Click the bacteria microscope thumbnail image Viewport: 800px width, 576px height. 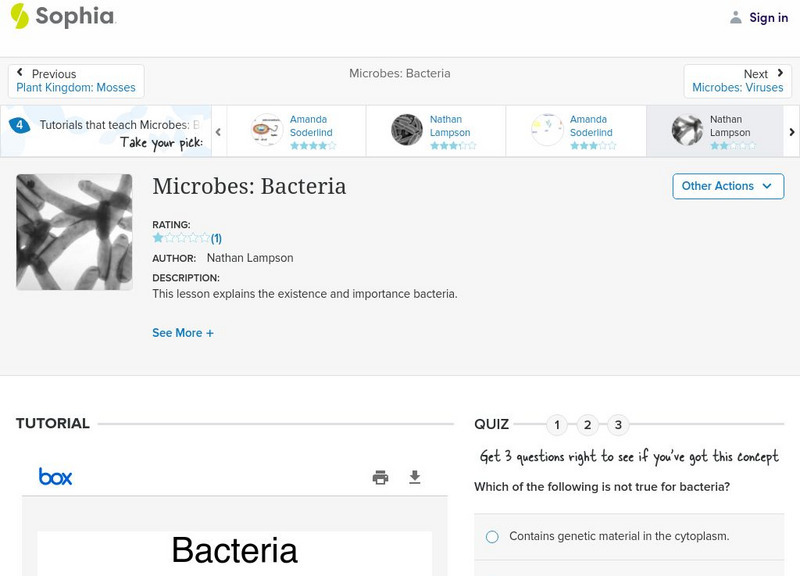click(74, 232)
